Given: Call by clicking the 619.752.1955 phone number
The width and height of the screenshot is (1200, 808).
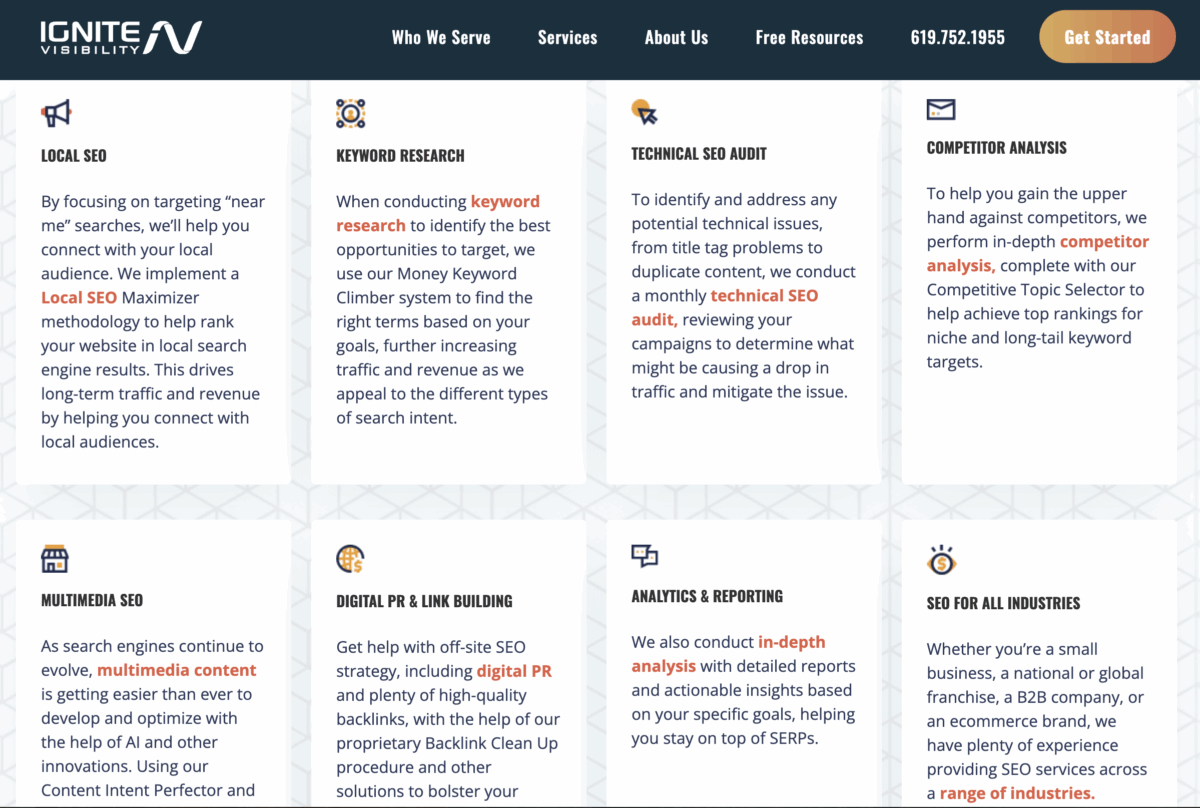Looking at the screenshot, I should click(x=957, y=37).
